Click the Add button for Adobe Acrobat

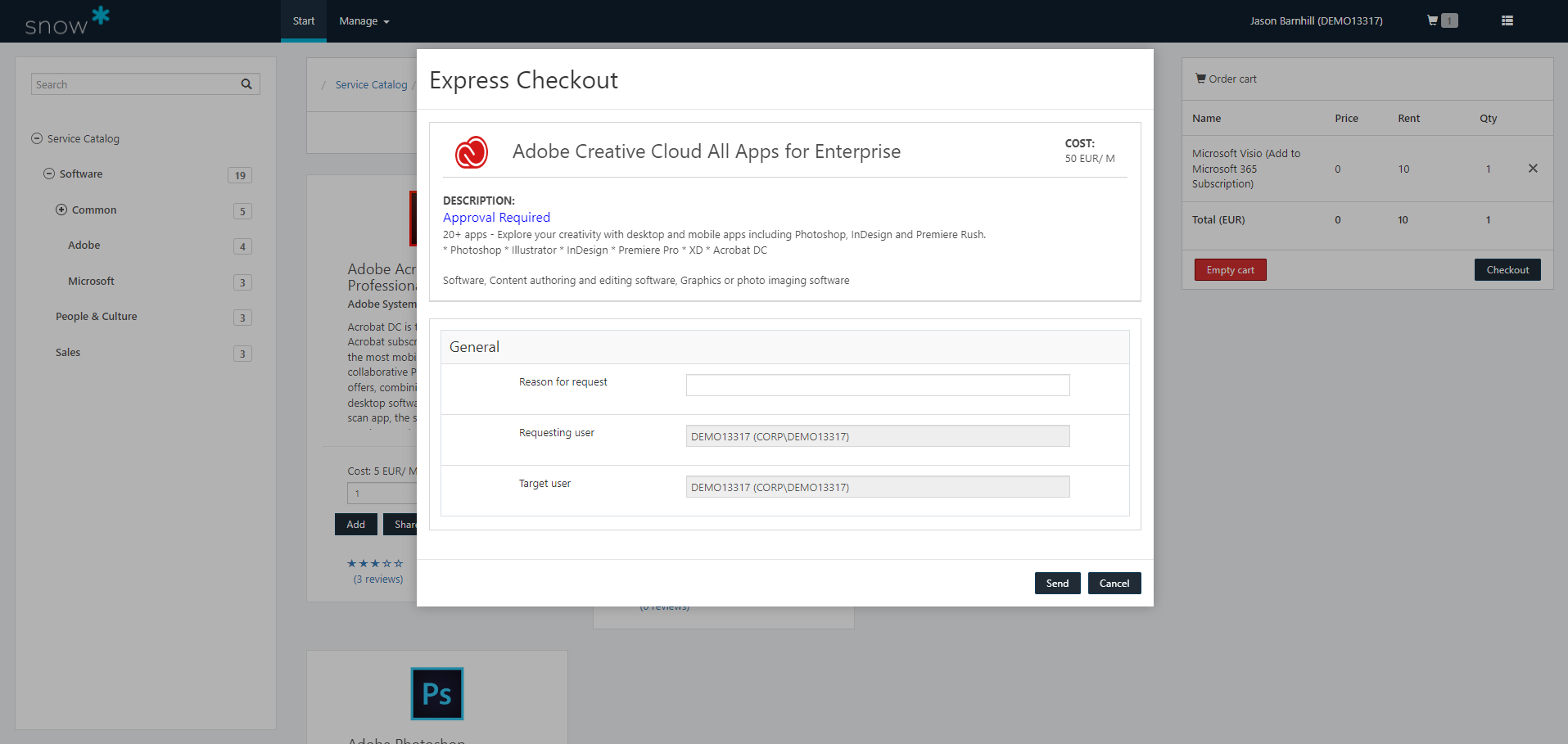tap(356, 524)
